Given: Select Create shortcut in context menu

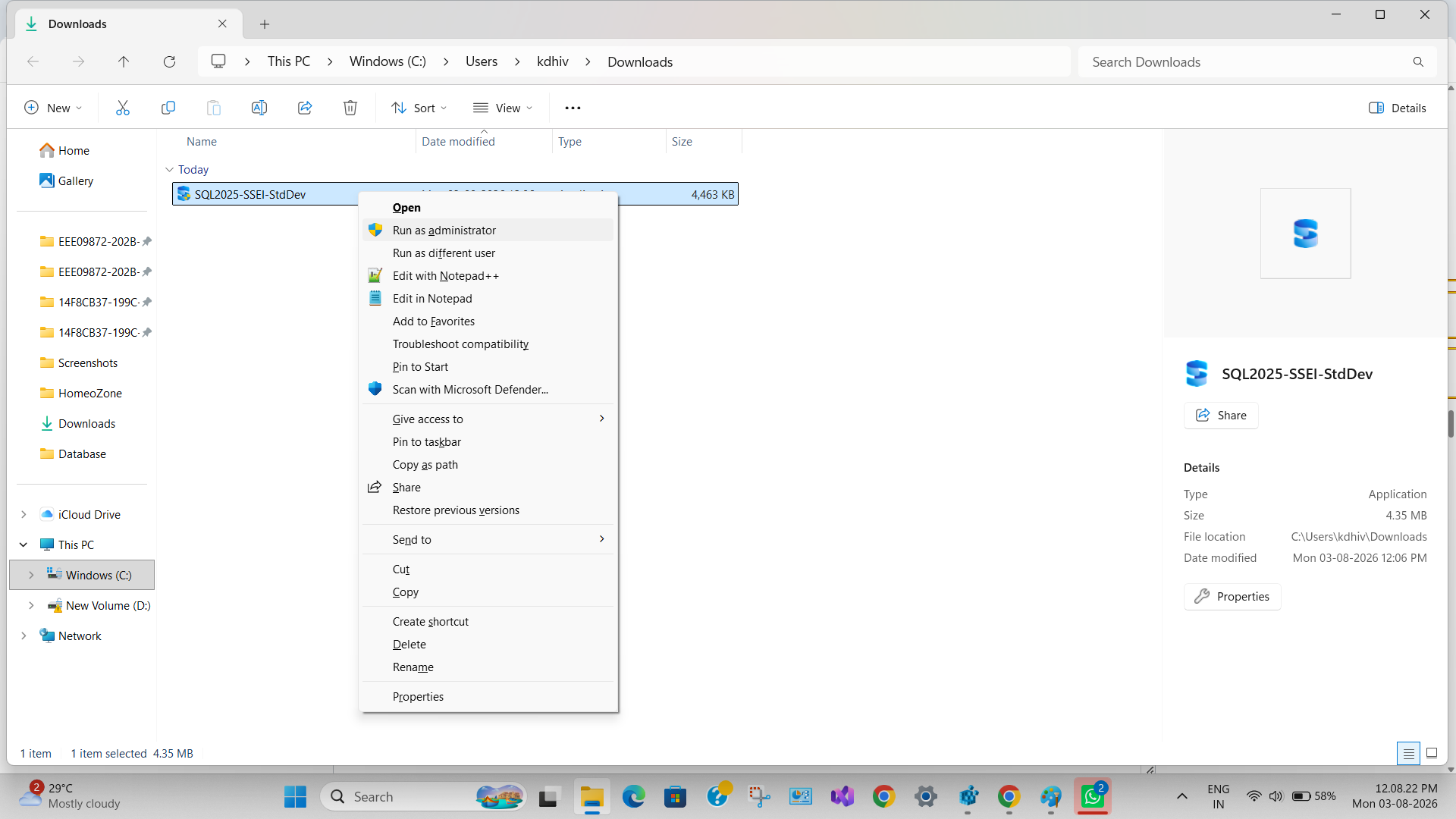Looking at the screenshot, I should tap(488, 621).
